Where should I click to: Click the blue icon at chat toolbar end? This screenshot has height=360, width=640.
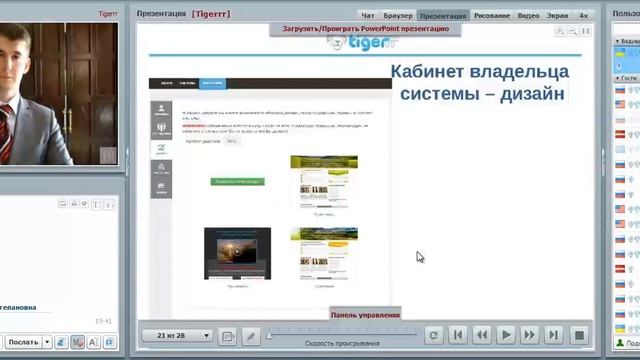(109, 342)
